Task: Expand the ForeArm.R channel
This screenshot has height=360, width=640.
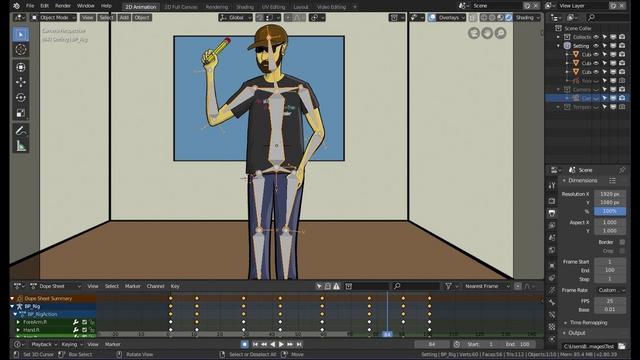Action: (x=18, y=322)
